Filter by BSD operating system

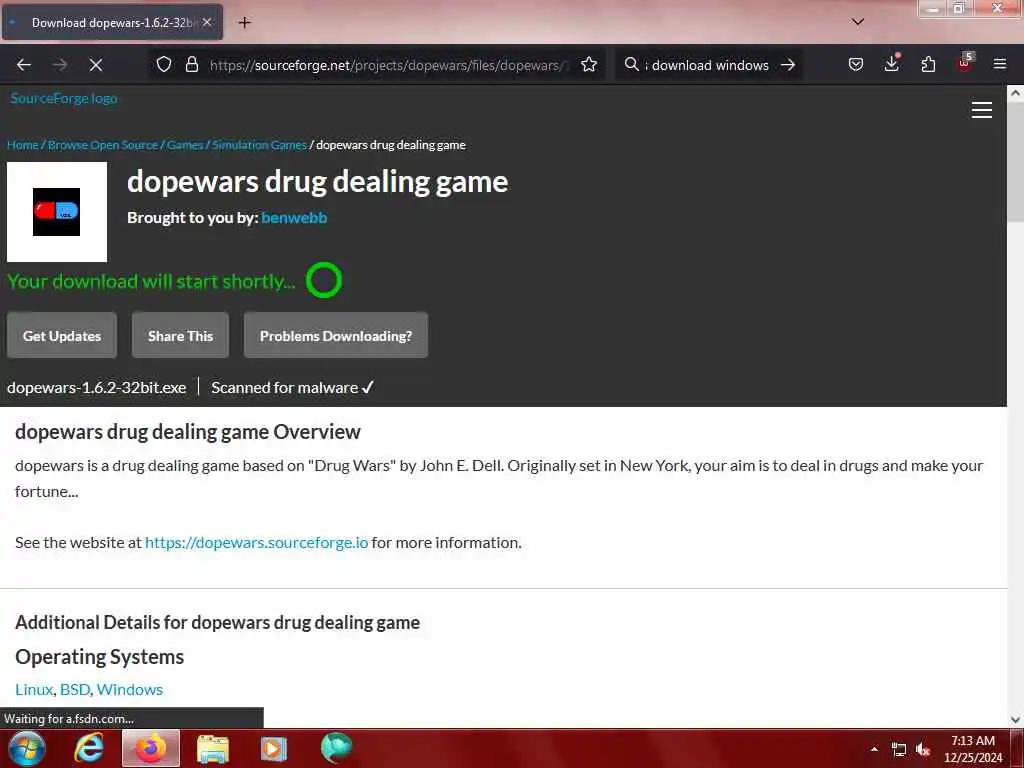(74, 690)
